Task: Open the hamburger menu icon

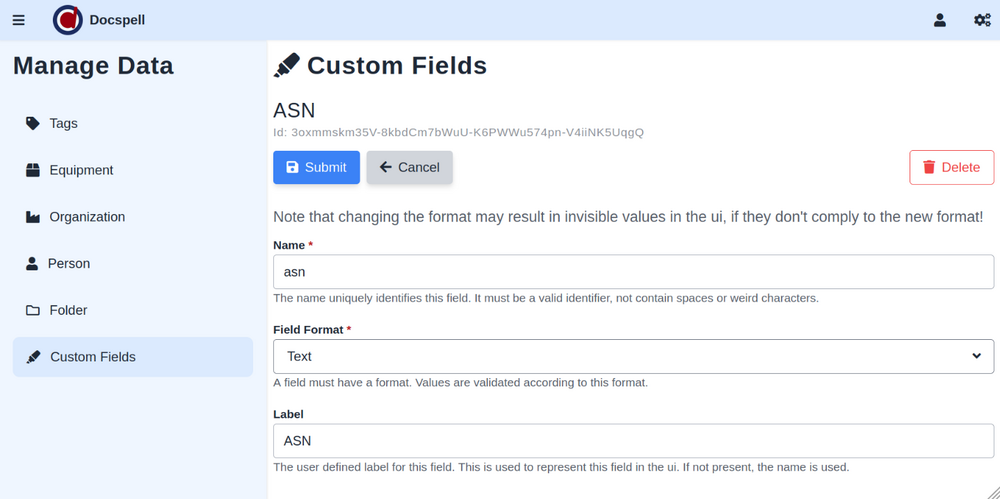Action: 18,20
